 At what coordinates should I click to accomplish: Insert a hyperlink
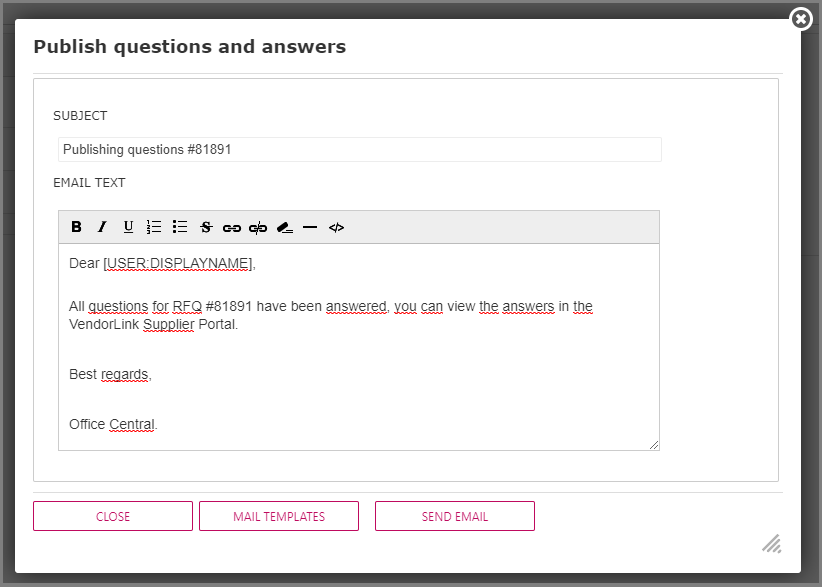coord(232,228)
